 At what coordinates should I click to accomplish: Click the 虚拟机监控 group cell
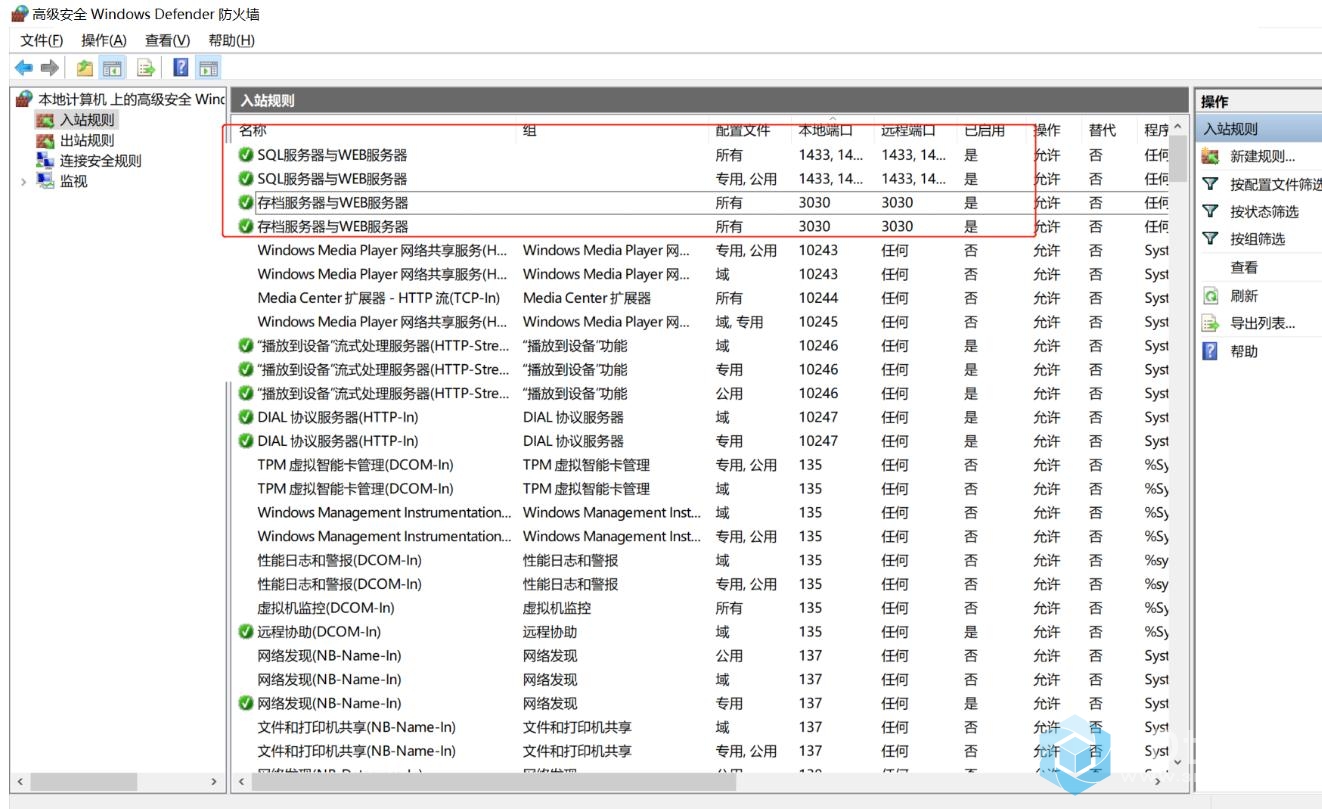coord(557,608)
